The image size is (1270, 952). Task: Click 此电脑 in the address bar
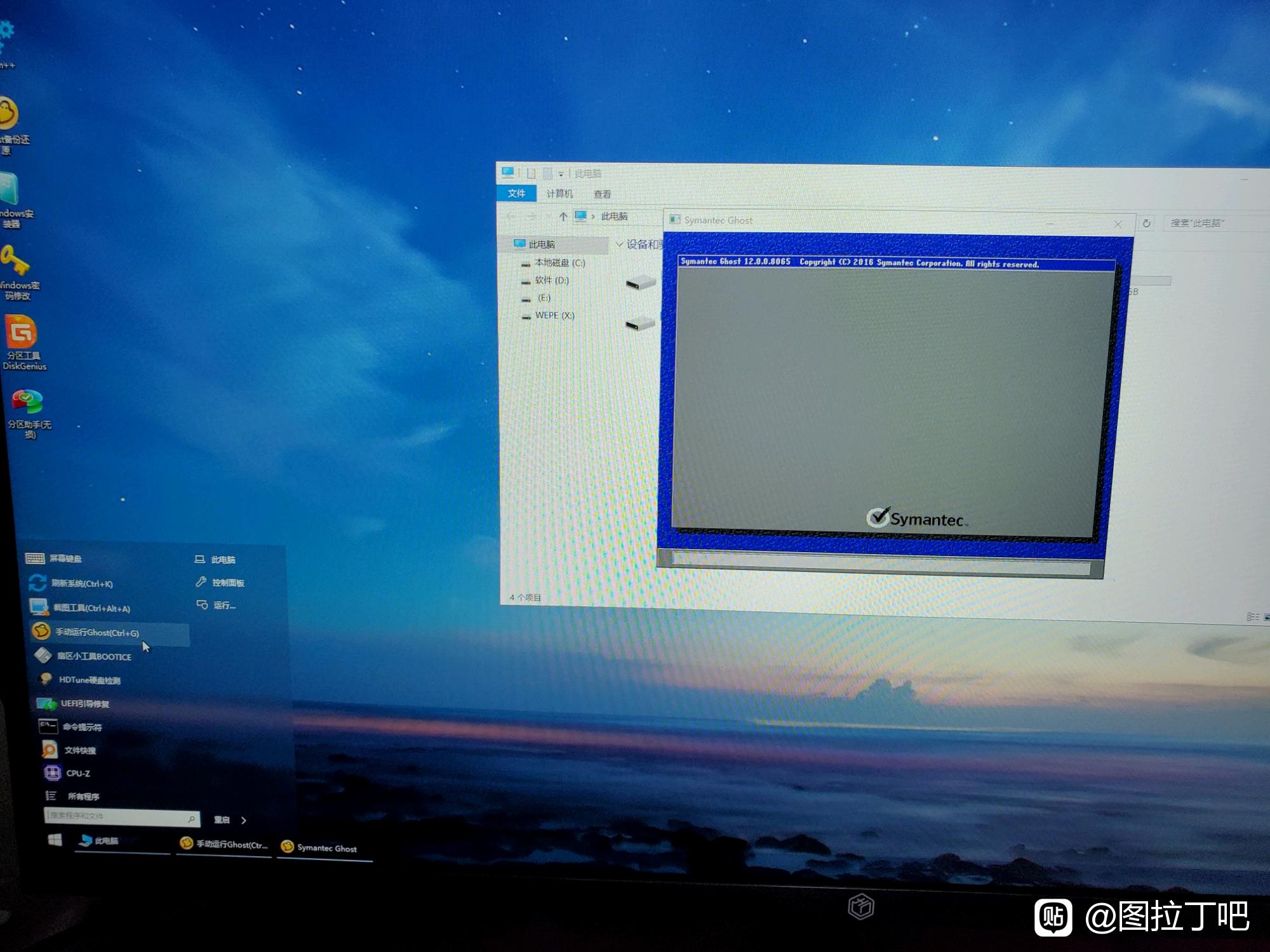[x=614, y=216]
